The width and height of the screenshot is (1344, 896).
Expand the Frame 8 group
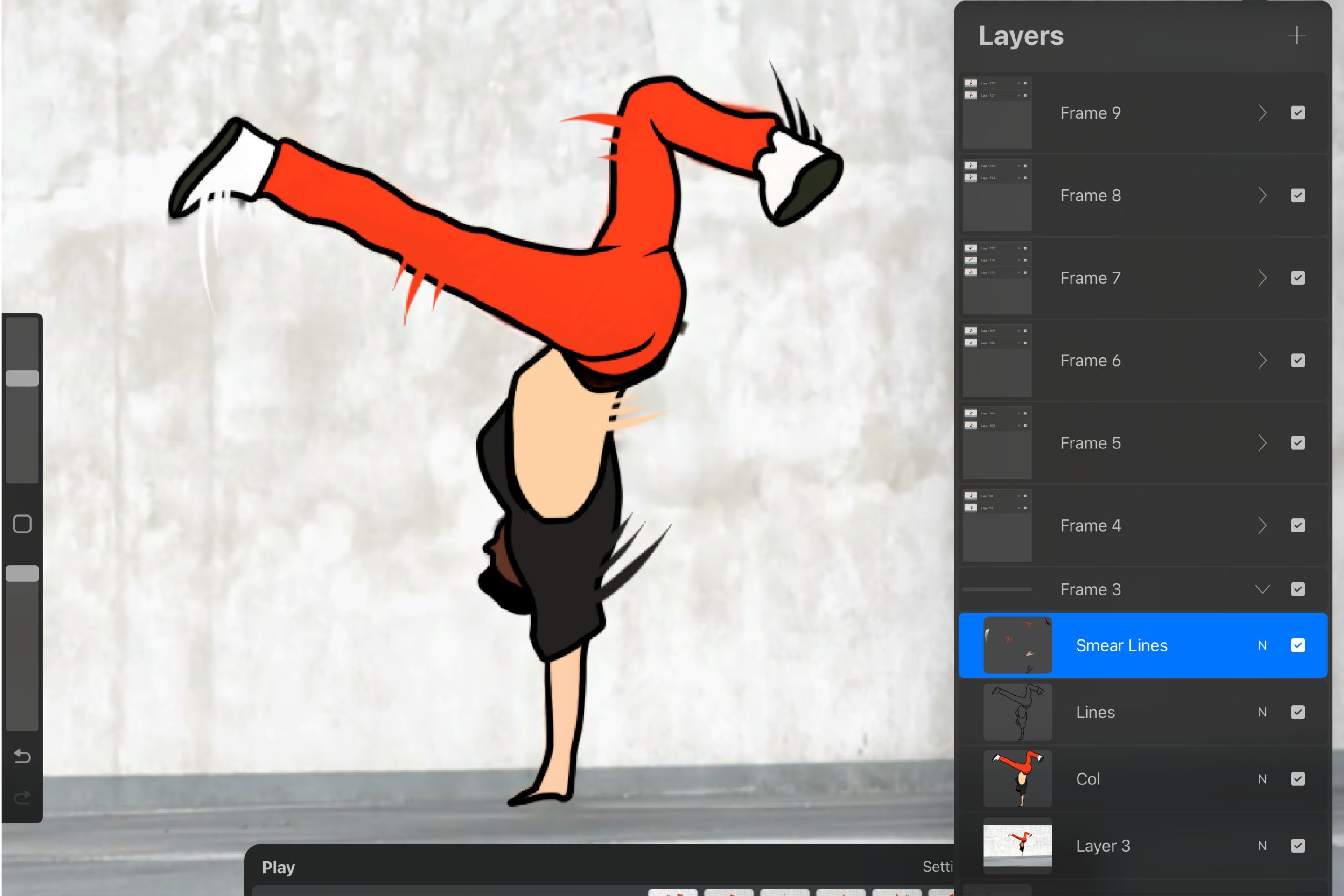(x=1262, y=196)
